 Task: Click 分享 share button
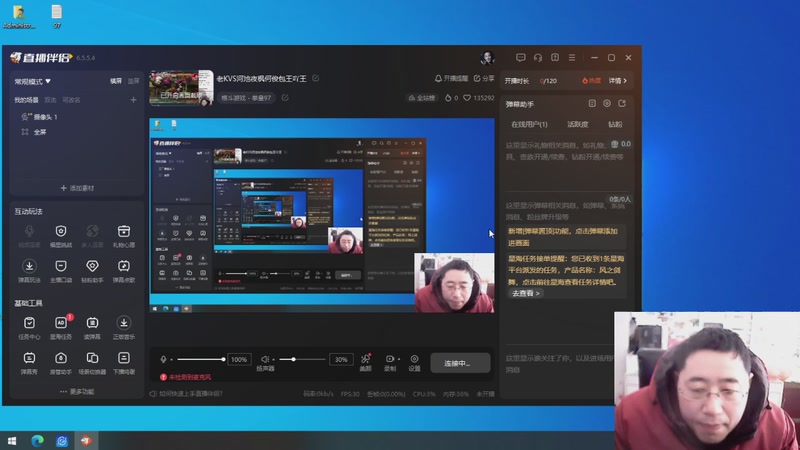[x=484, y=78]
